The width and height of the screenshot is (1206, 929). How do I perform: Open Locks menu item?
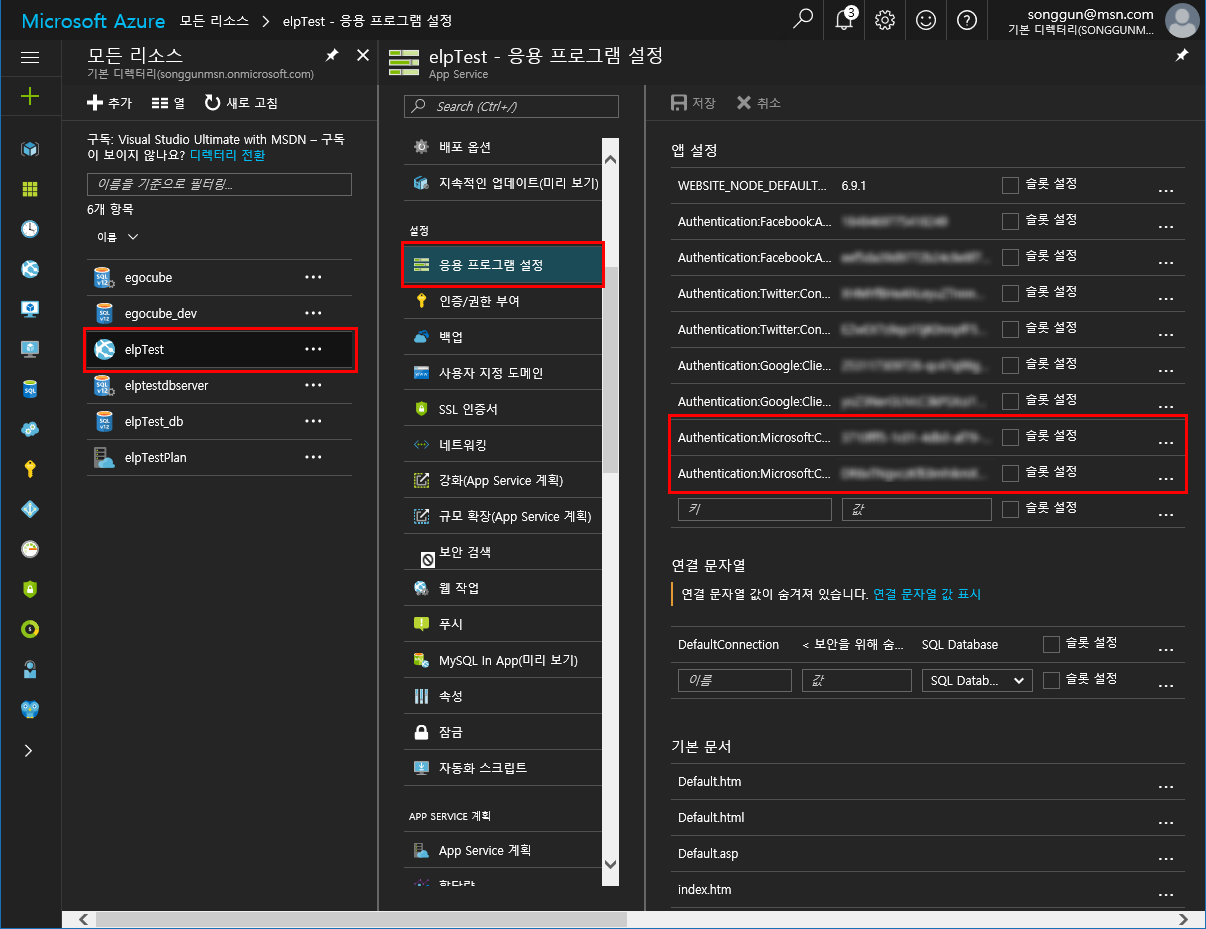click(503, 732)
